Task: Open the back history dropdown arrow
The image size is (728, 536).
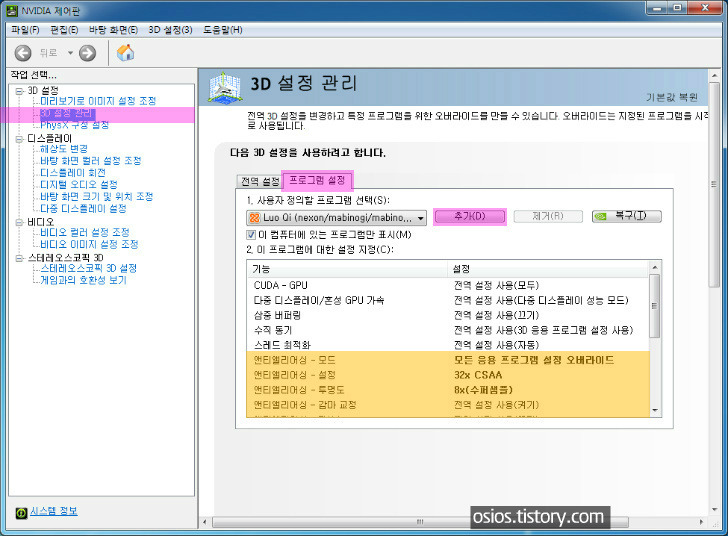Action: click(70, 53)
